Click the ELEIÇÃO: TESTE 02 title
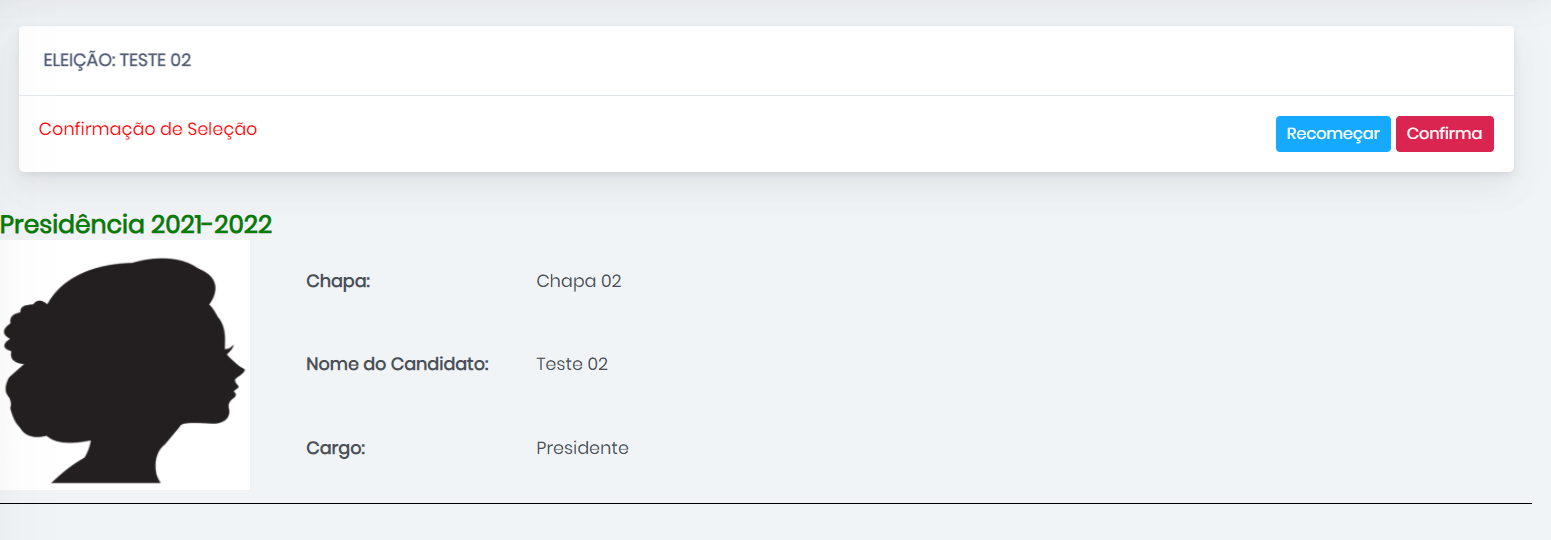This screenshot has height=540, width=1551. [x=117, y=60]
